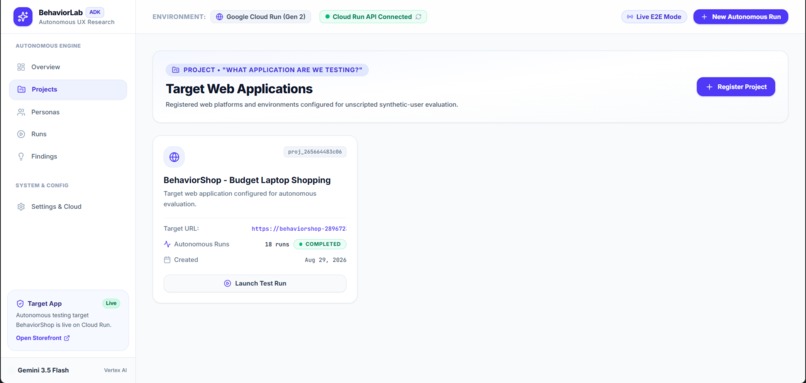
Task: Click the external-link icon beside Open Storefront
Action: pyautogui.click(x=67, y=338)
